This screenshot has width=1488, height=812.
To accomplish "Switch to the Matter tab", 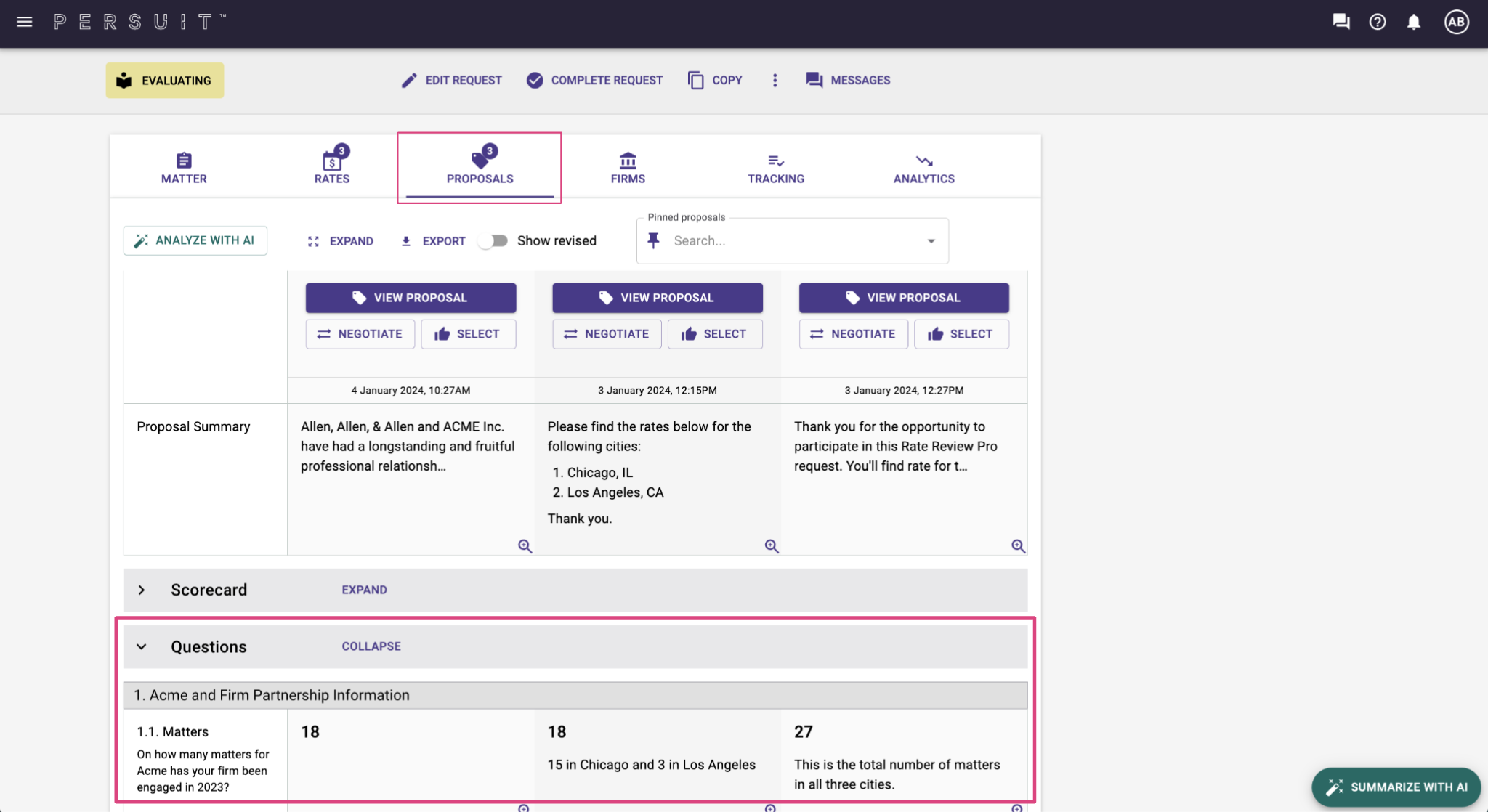I will click(x=184, y=168).
